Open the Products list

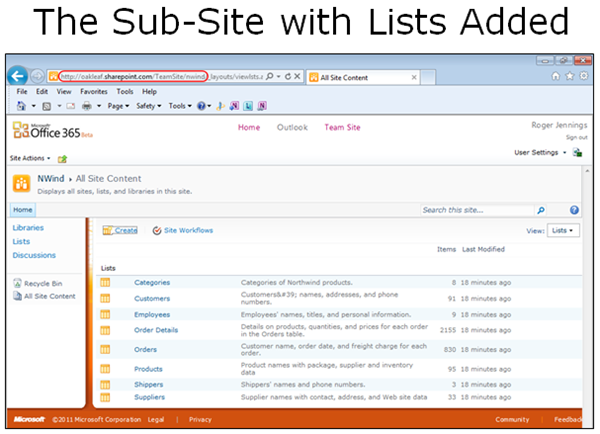pos(148,369)
